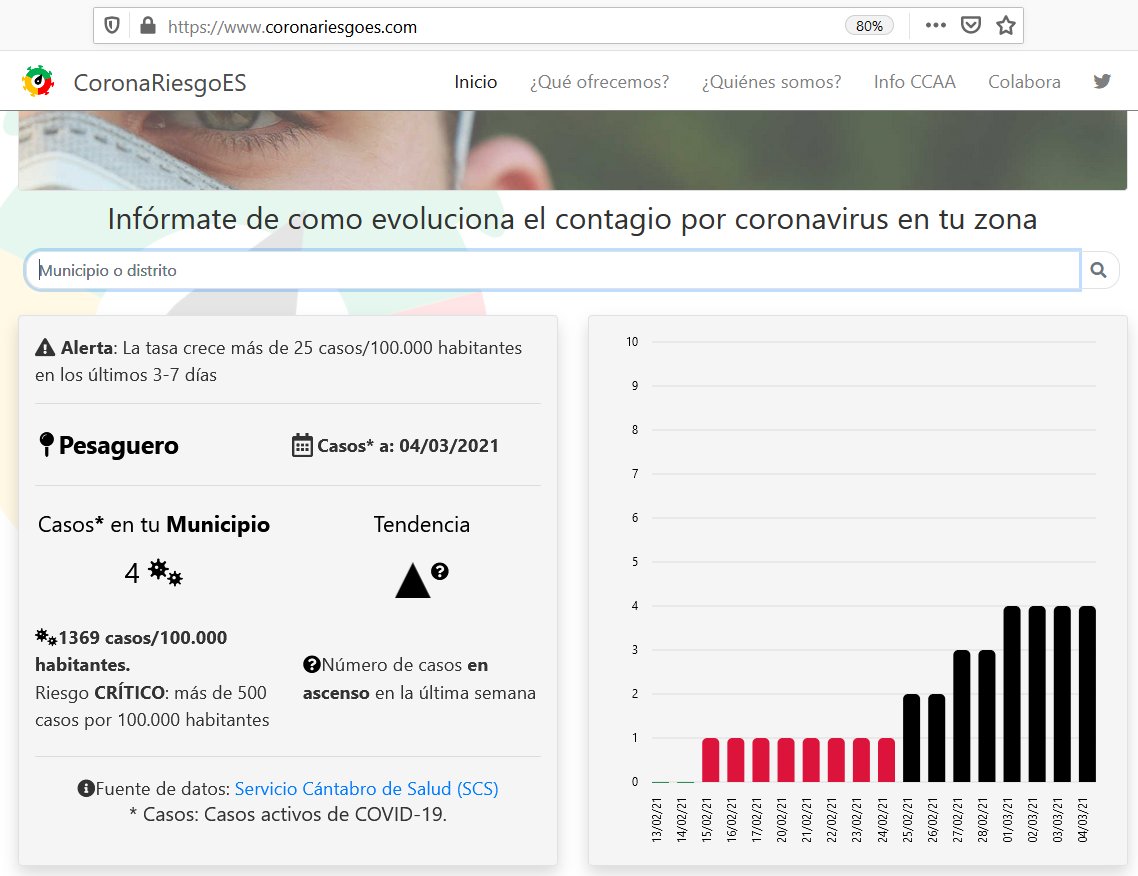Click the Pesaguero municipality name
The image size is (1138, 876).
pos(118,446)
